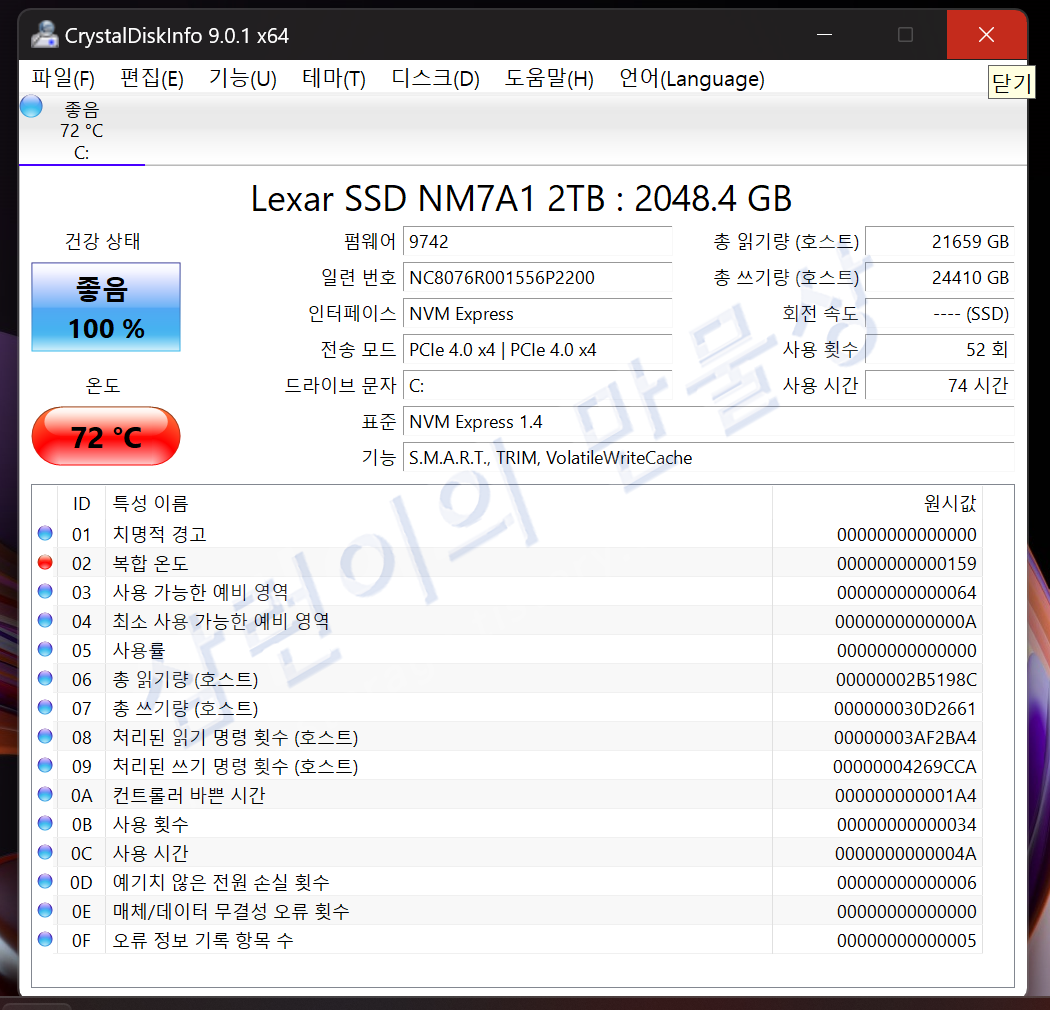This screenshot has height=1010, width=1050.
Task: Select 예기치 않은 전원 손실 횟수 row
Action: pos(508,882)
